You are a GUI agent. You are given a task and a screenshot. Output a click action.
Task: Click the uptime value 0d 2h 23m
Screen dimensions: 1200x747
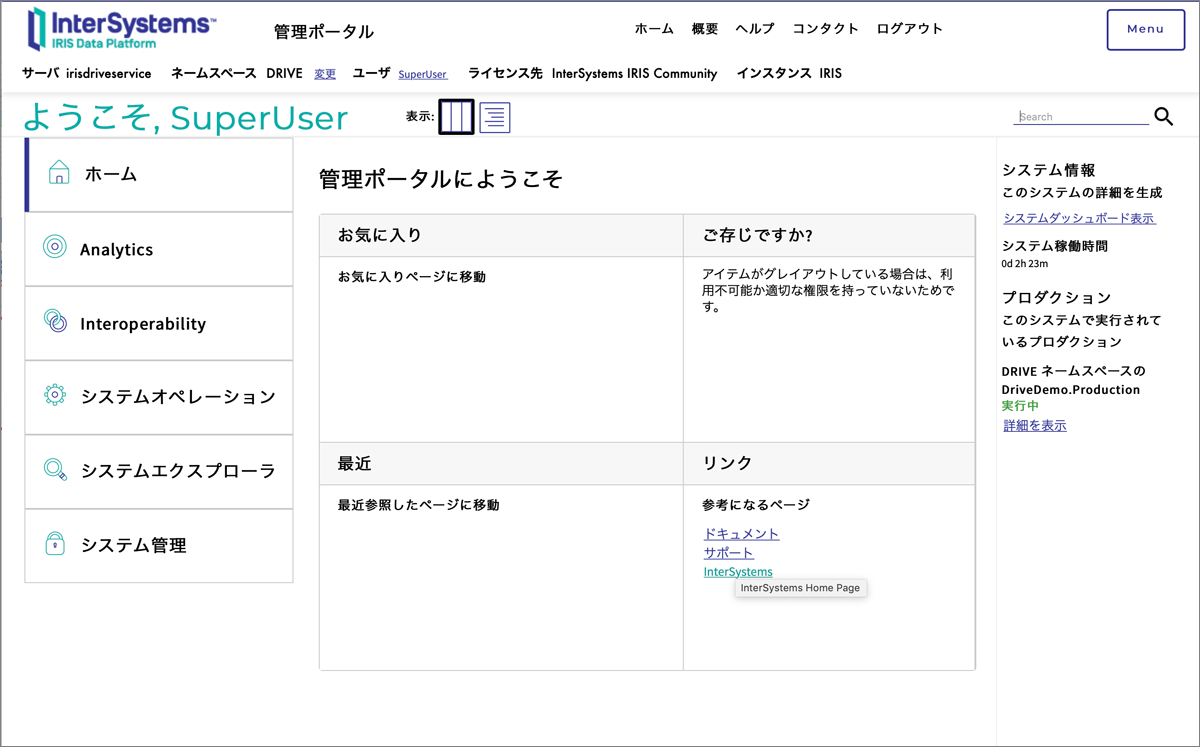pyautogui.click(x=1024, y=264)
